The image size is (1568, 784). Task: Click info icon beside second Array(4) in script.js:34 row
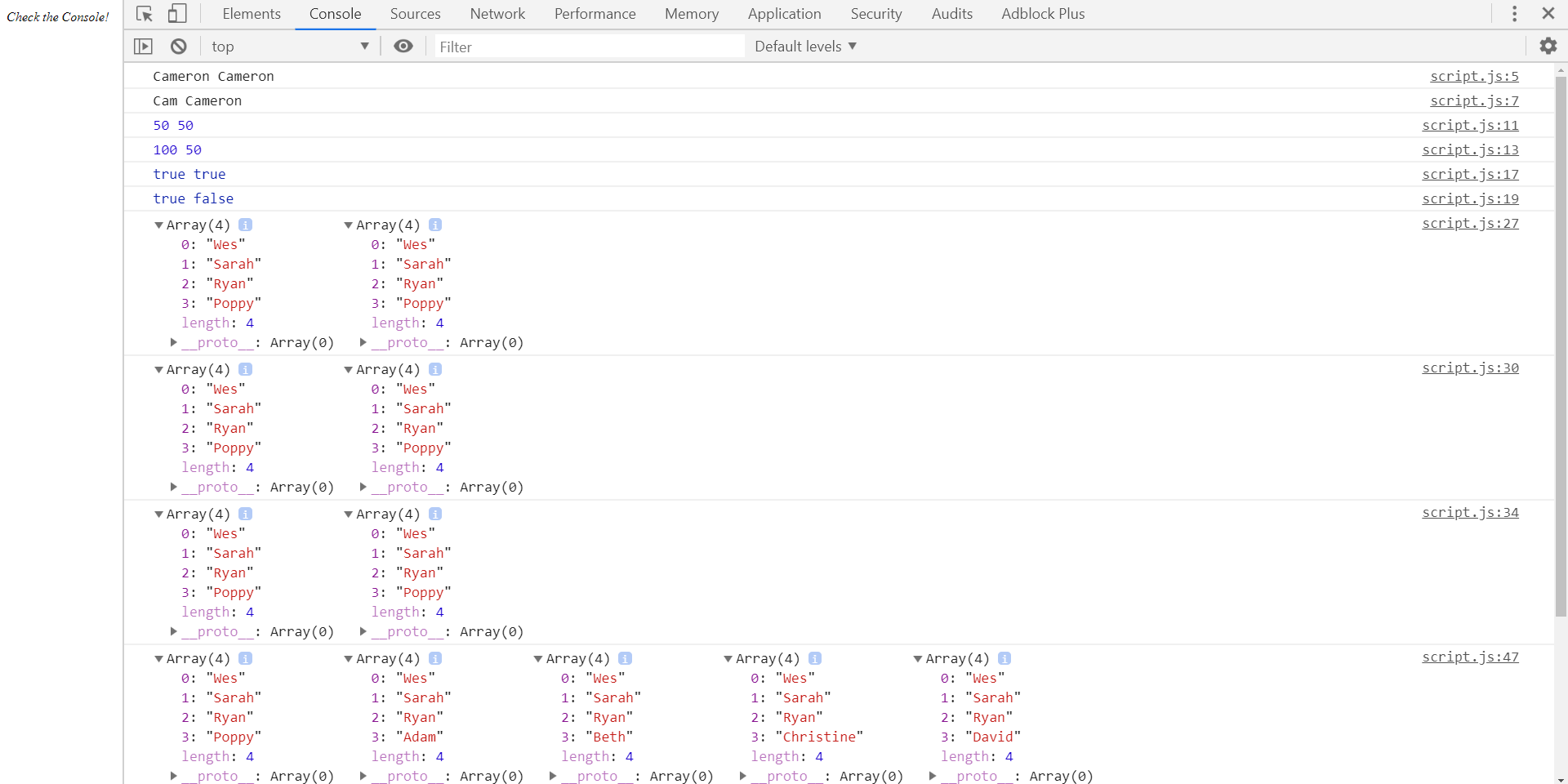pos(435,514)
